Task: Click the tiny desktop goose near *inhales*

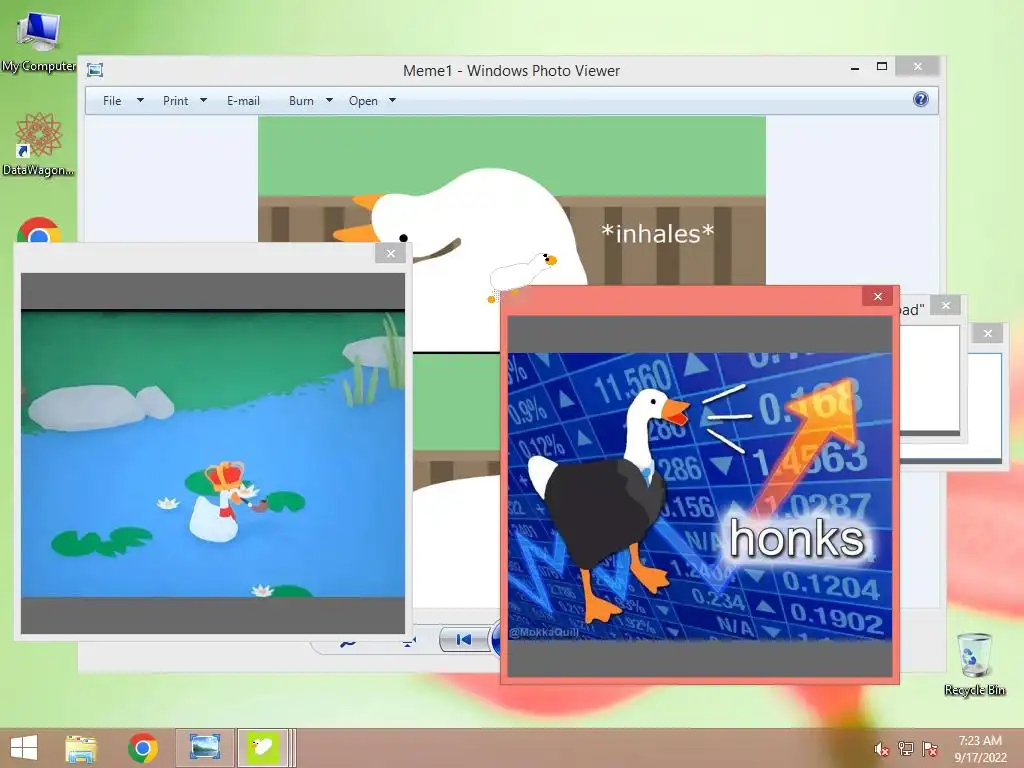Action: point(522,276)
